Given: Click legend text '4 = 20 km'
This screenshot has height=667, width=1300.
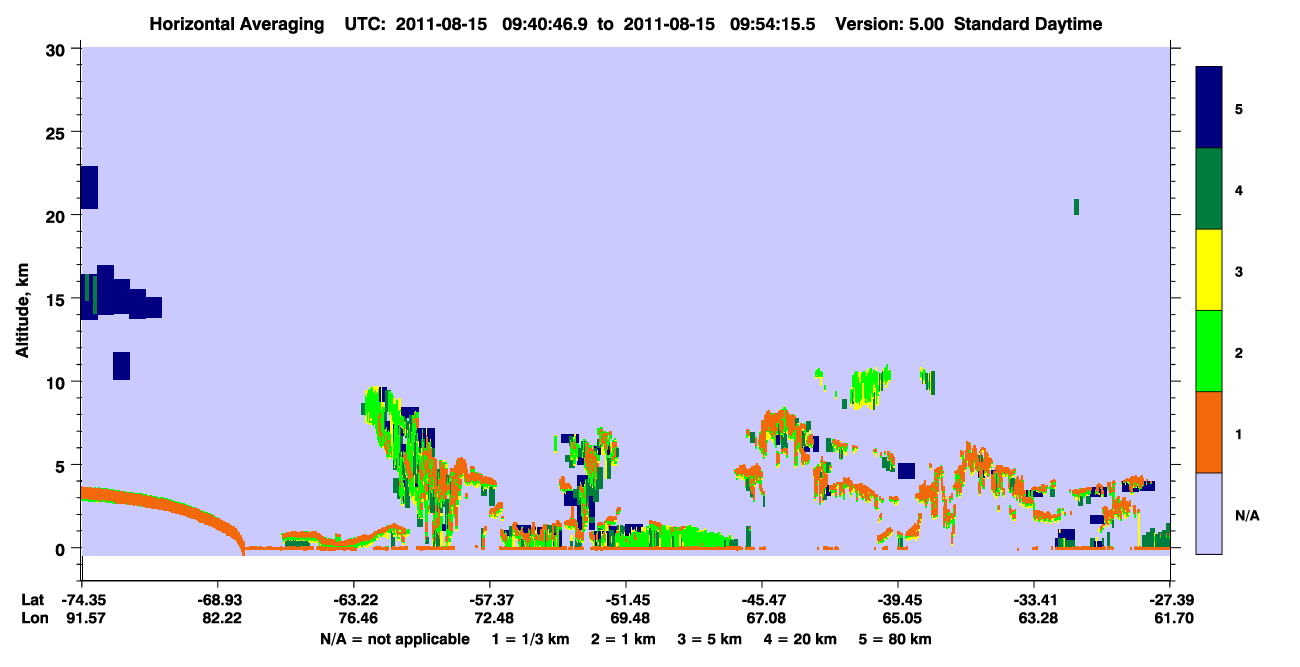Looking at the screenshot, I should pyautogui.click(x=802, y=639).
